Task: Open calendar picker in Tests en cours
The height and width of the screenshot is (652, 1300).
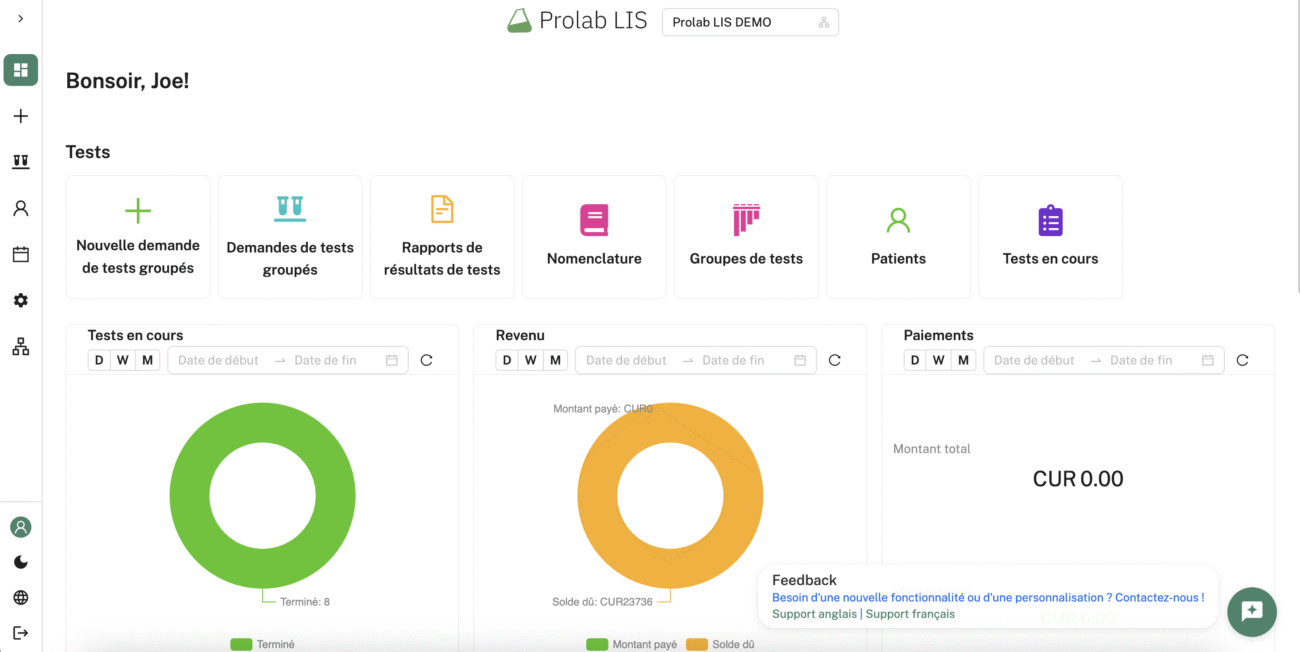Action: pyautogui.click(x=392, y=360)
